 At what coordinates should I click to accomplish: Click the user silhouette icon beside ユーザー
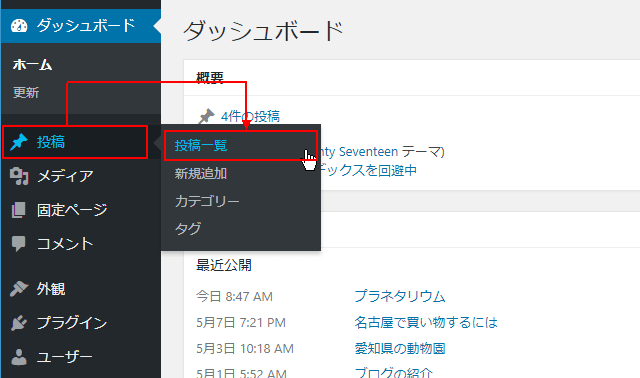pyautogui.click(x=19, y=357)
